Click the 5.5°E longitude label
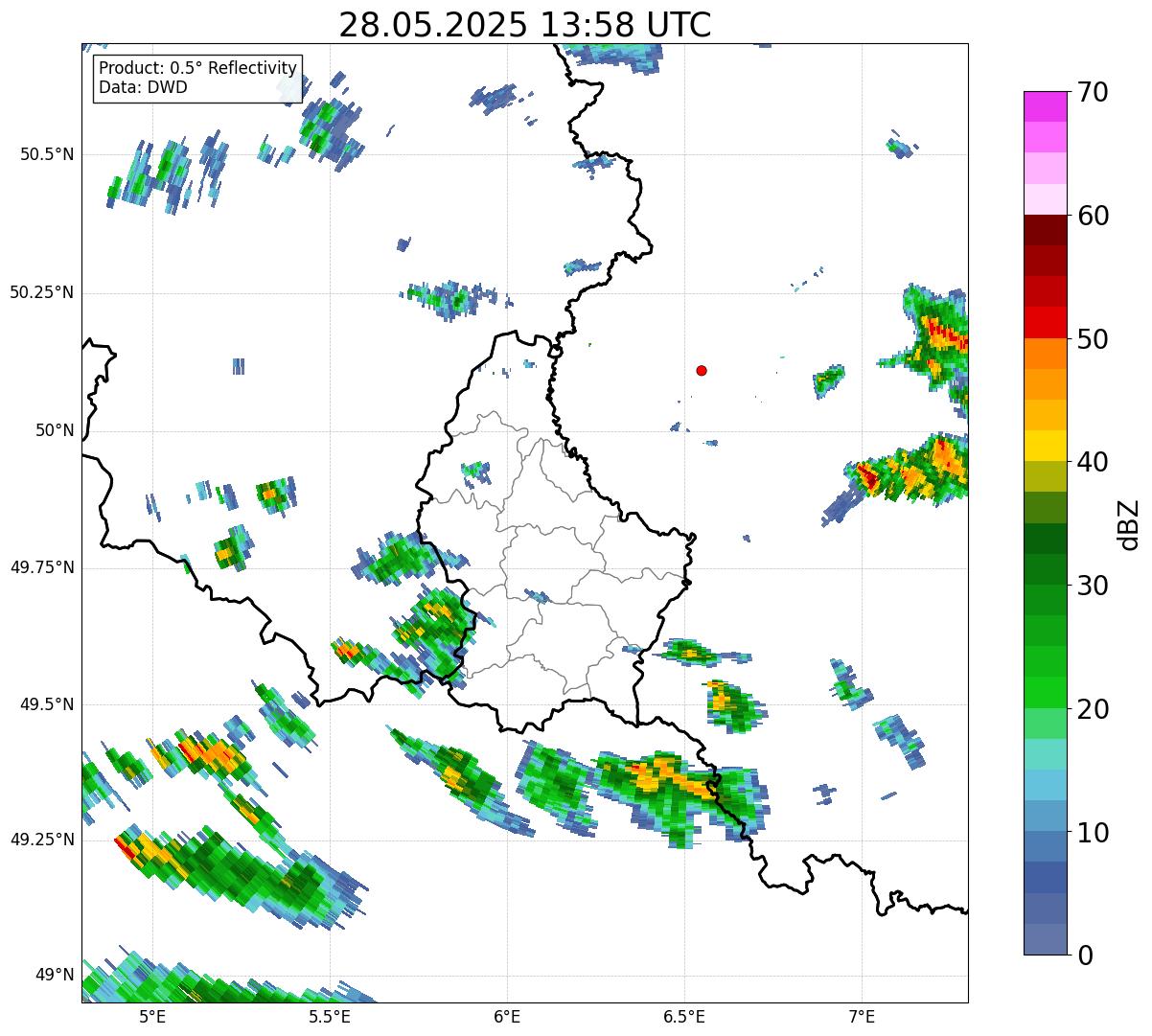The height and width of the screenshot is (1036, 1152). (330, 1016)
